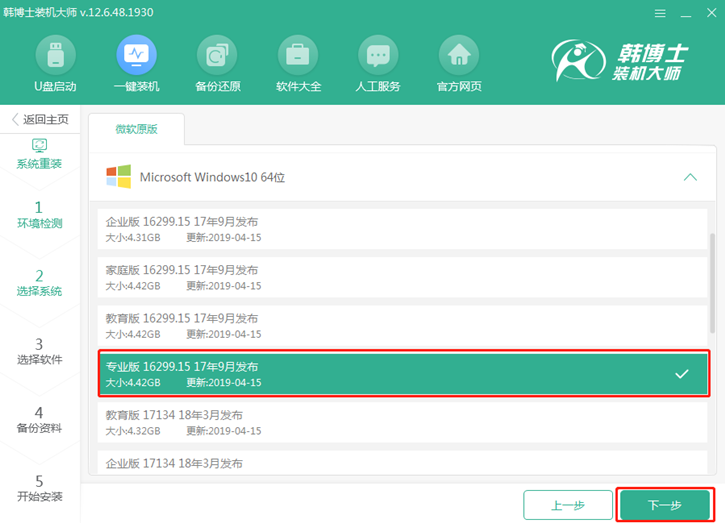Open the 软件大全 software collection icon

pyautogui.click(x=297, y=56)
